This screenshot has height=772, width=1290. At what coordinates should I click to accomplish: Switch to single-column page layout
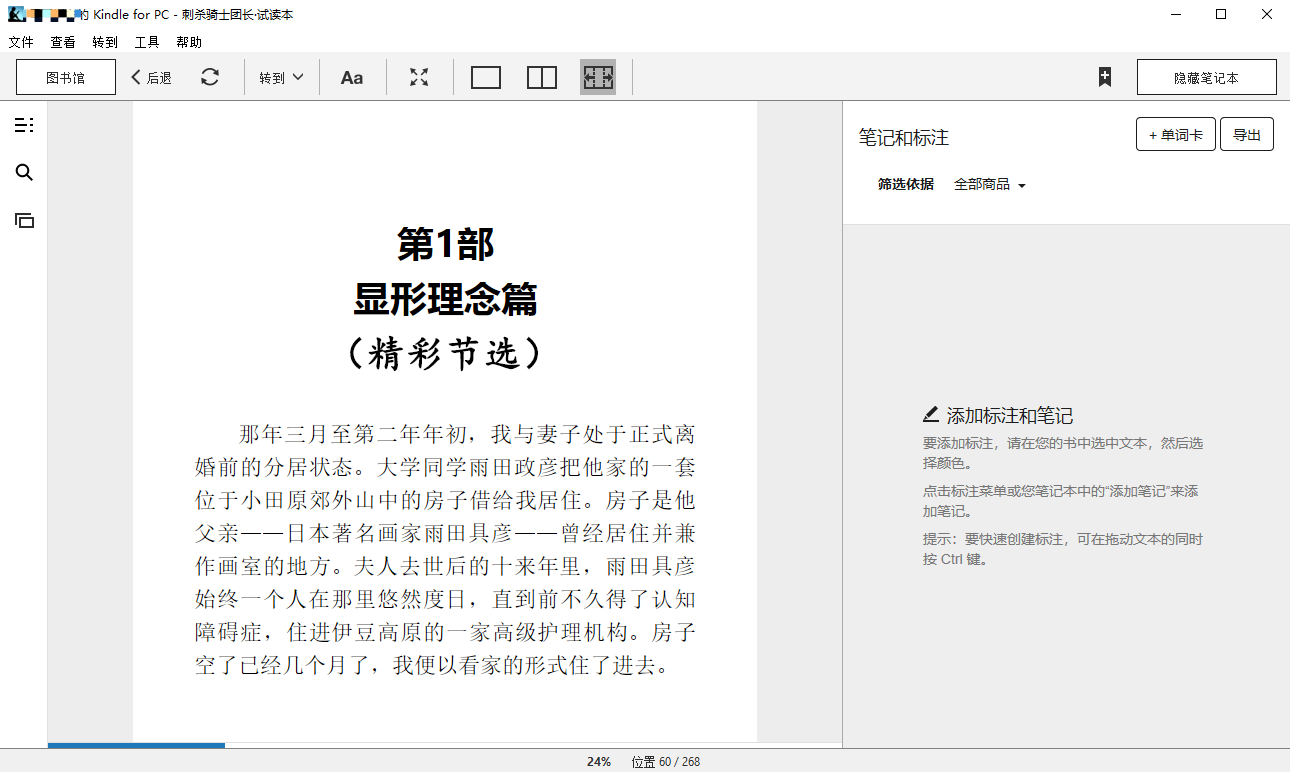point(486,77)
